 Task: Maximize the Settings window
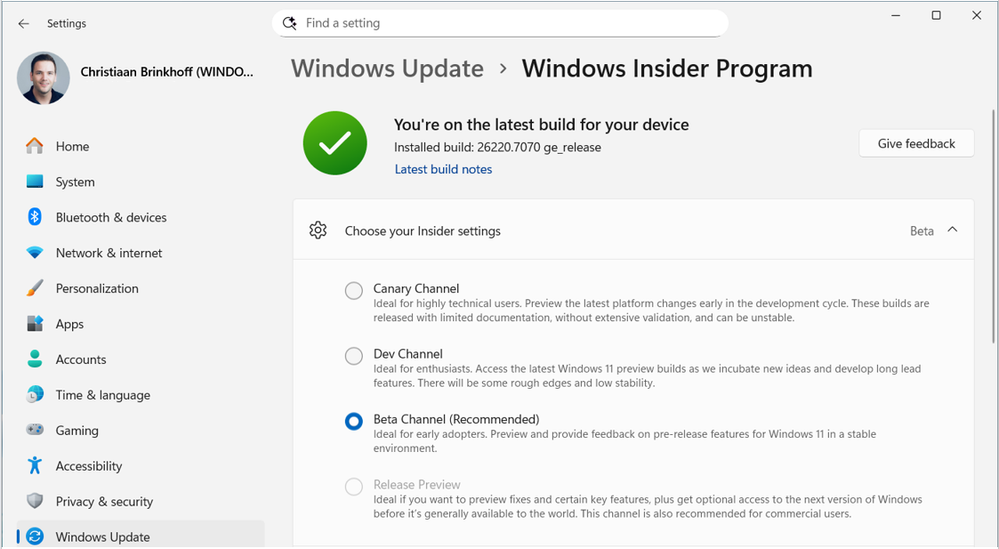pyautogui.click(x=936, y=15)
